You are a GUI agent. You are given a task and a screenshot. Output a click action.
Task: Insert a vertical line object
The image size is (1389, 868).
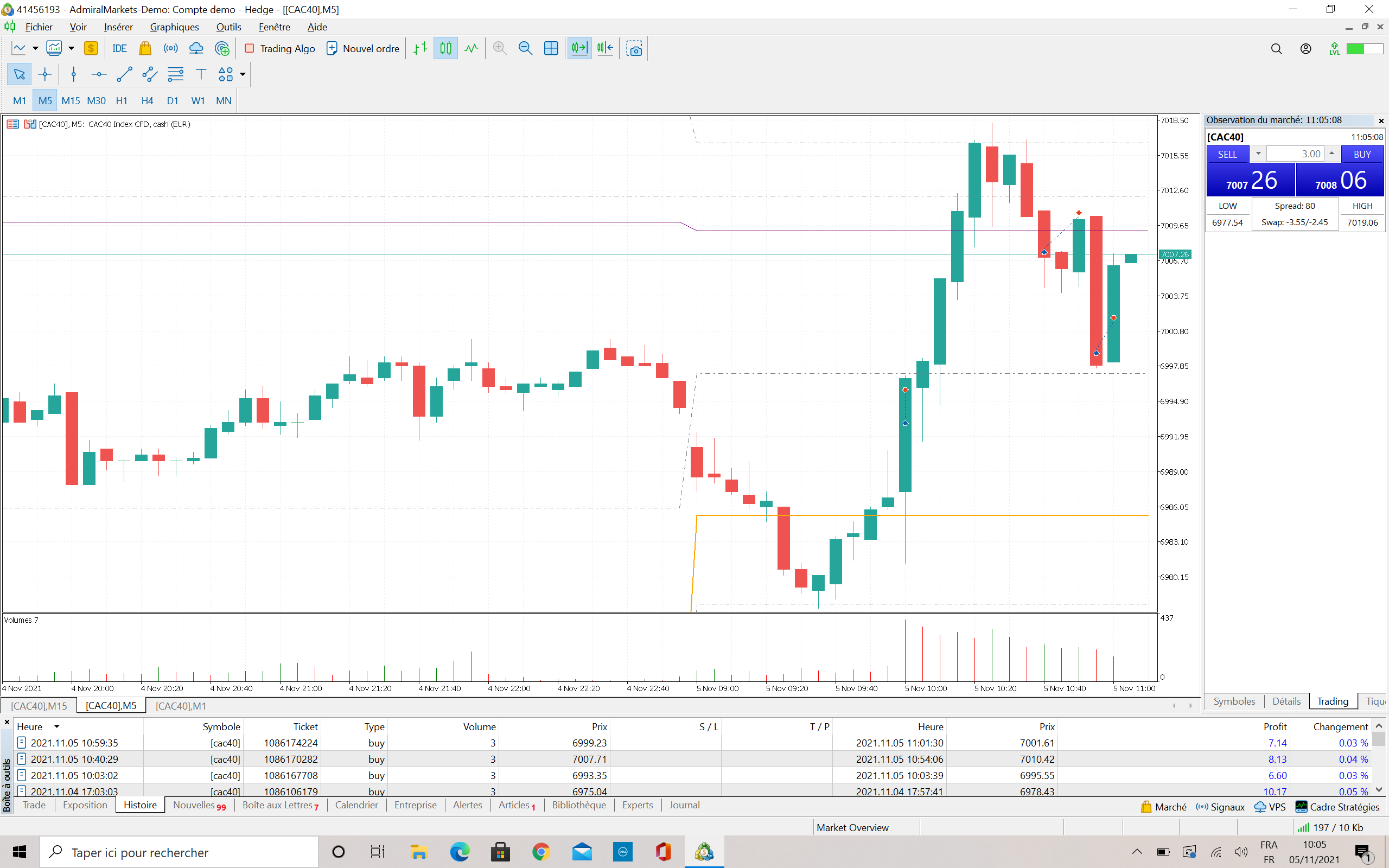(x=73, y=74)
